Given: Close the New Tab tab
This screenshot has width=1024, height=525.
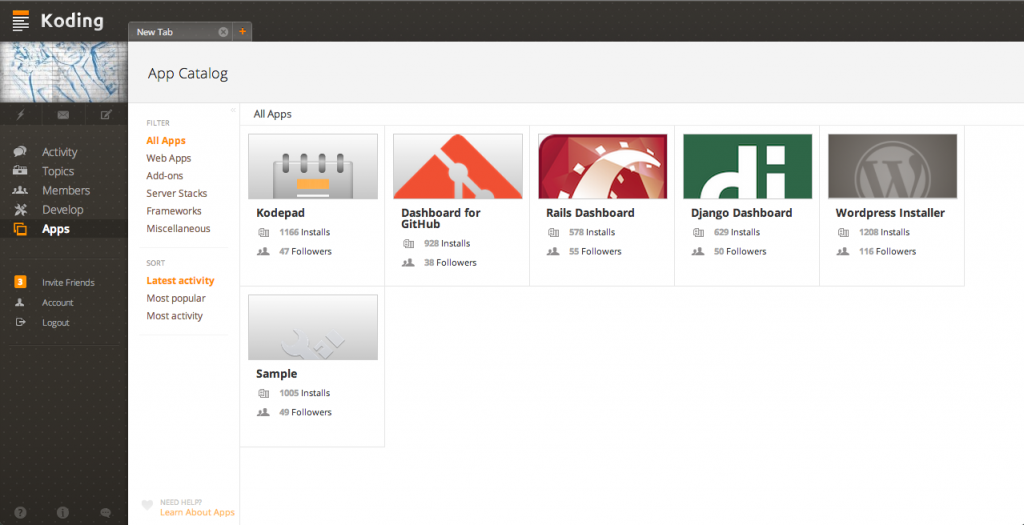Looking at the screenshot, I should 223,31.
